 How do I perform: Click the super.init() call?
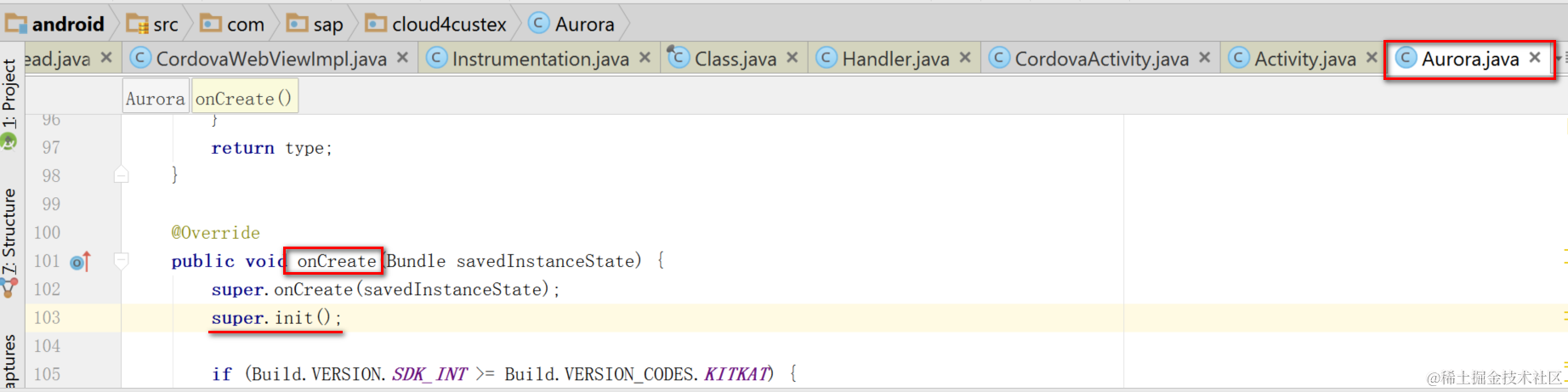tap(276, 318)
